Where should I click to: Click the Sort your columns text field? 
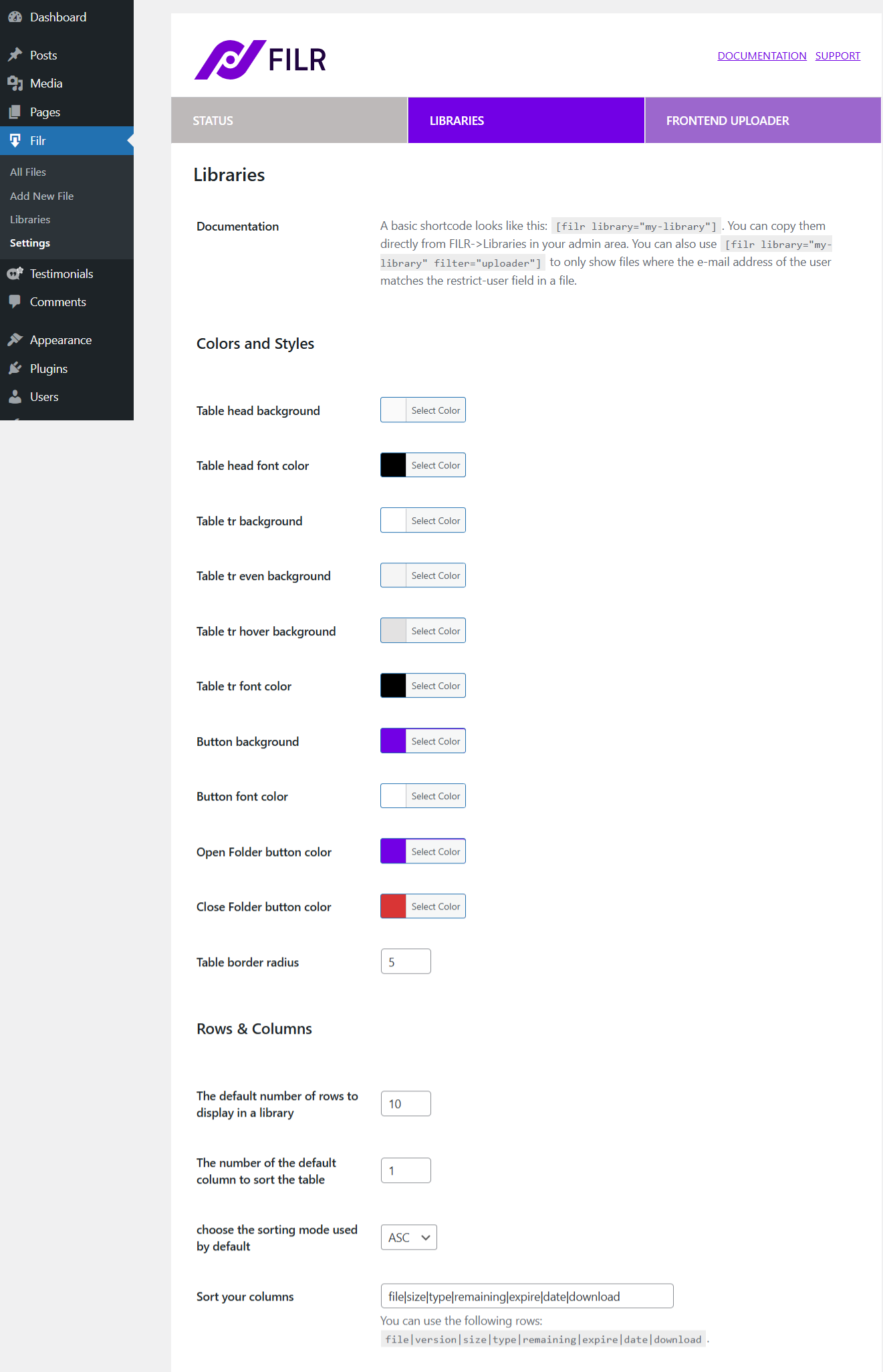coord(527,1296)
